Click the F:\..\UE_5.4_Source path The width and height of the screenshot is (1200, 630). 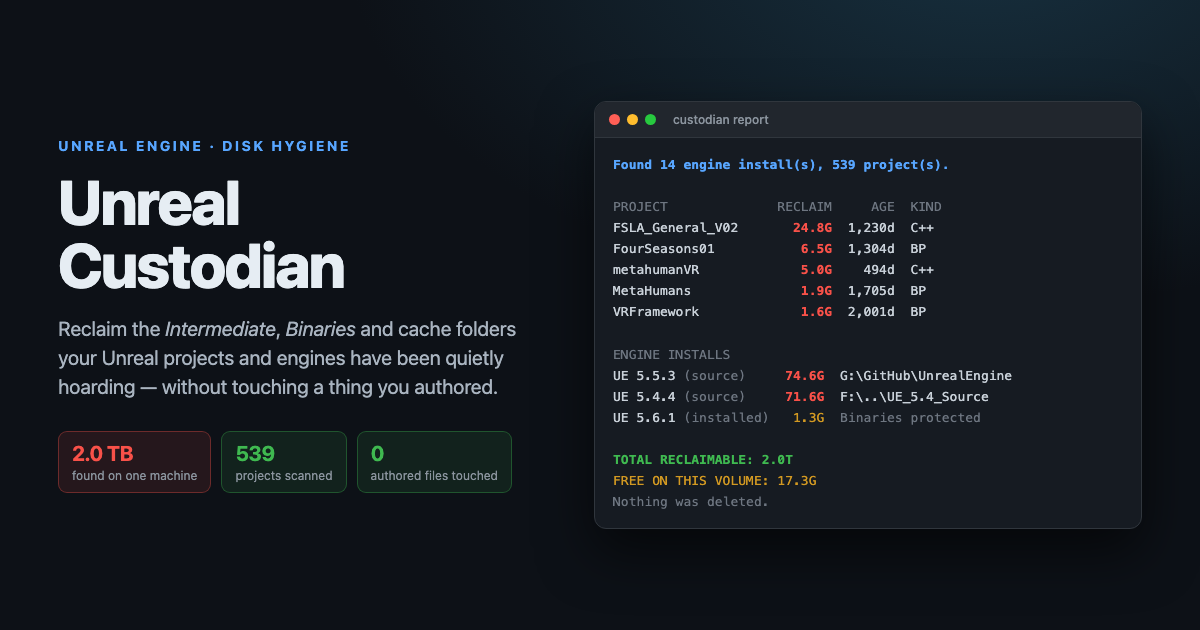[x=914, y=397]
